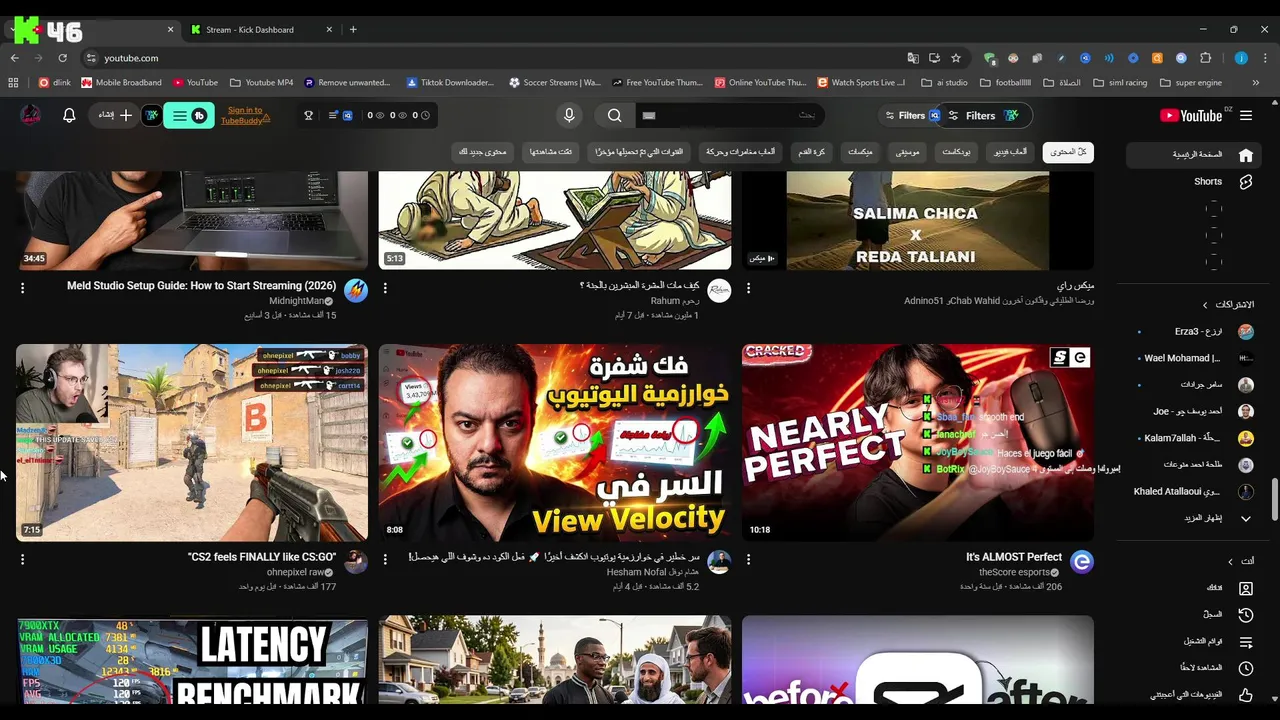
Task: Open 'YouTube MP4' bookmark folder
Action: [x=261, y=83]
